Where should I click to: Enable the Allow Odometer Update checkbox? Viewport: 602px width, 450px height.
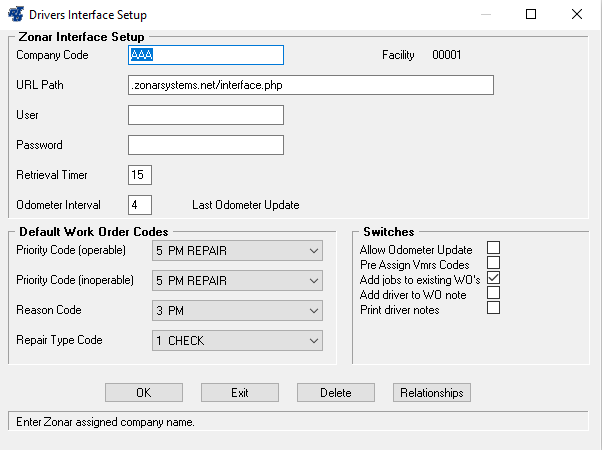[493, 248]
